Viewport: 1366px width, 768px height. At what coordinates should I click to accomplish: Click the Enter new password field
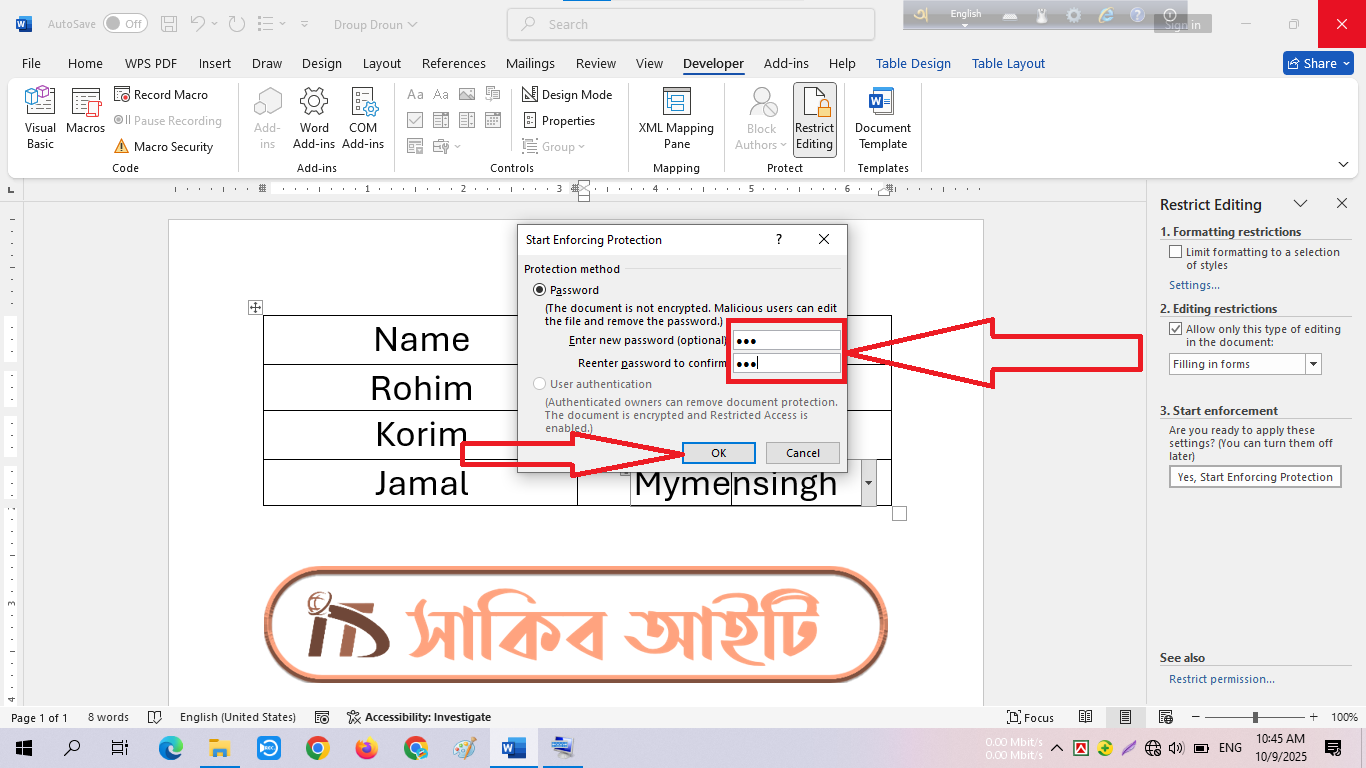click(x=786, y=340)
